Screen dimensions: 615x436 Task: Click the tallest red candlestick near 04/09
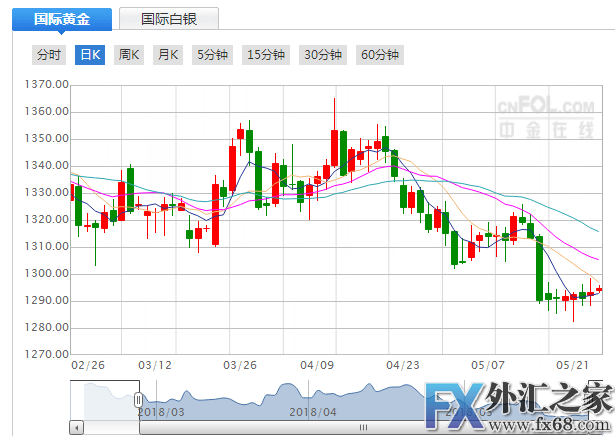(335, 148)
